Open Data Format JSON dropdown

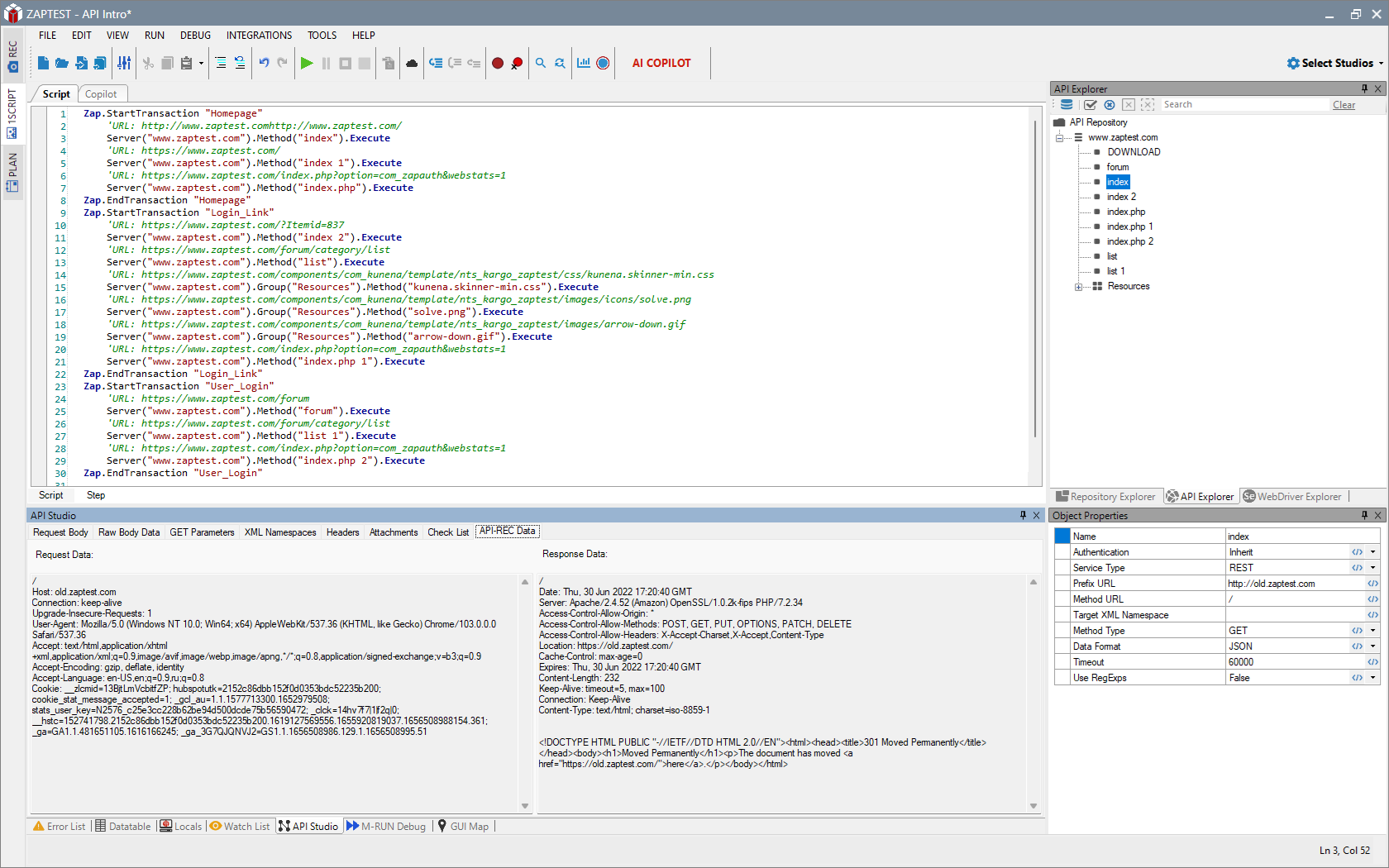point(1373,646)
